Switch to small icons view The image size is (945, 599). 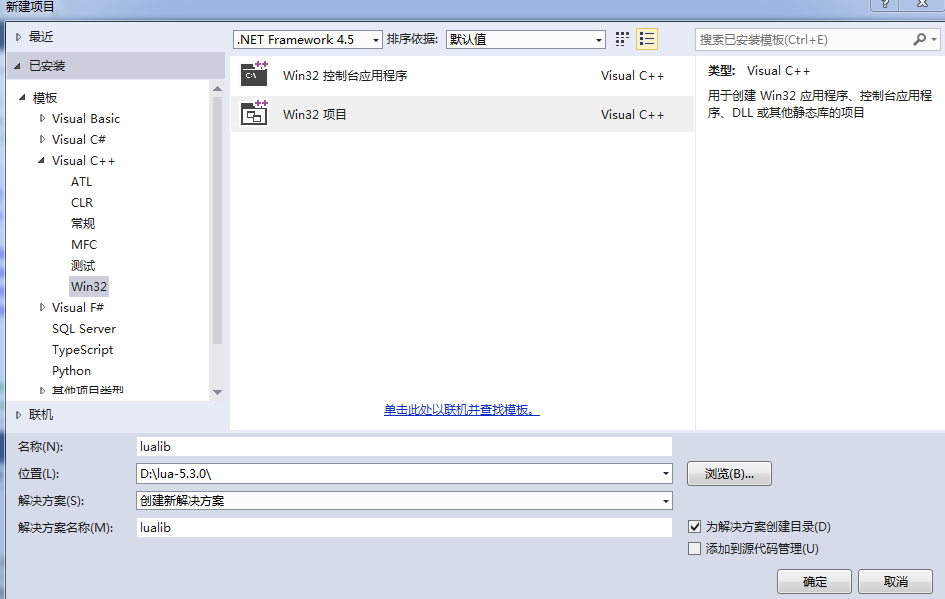click(622, 39)
